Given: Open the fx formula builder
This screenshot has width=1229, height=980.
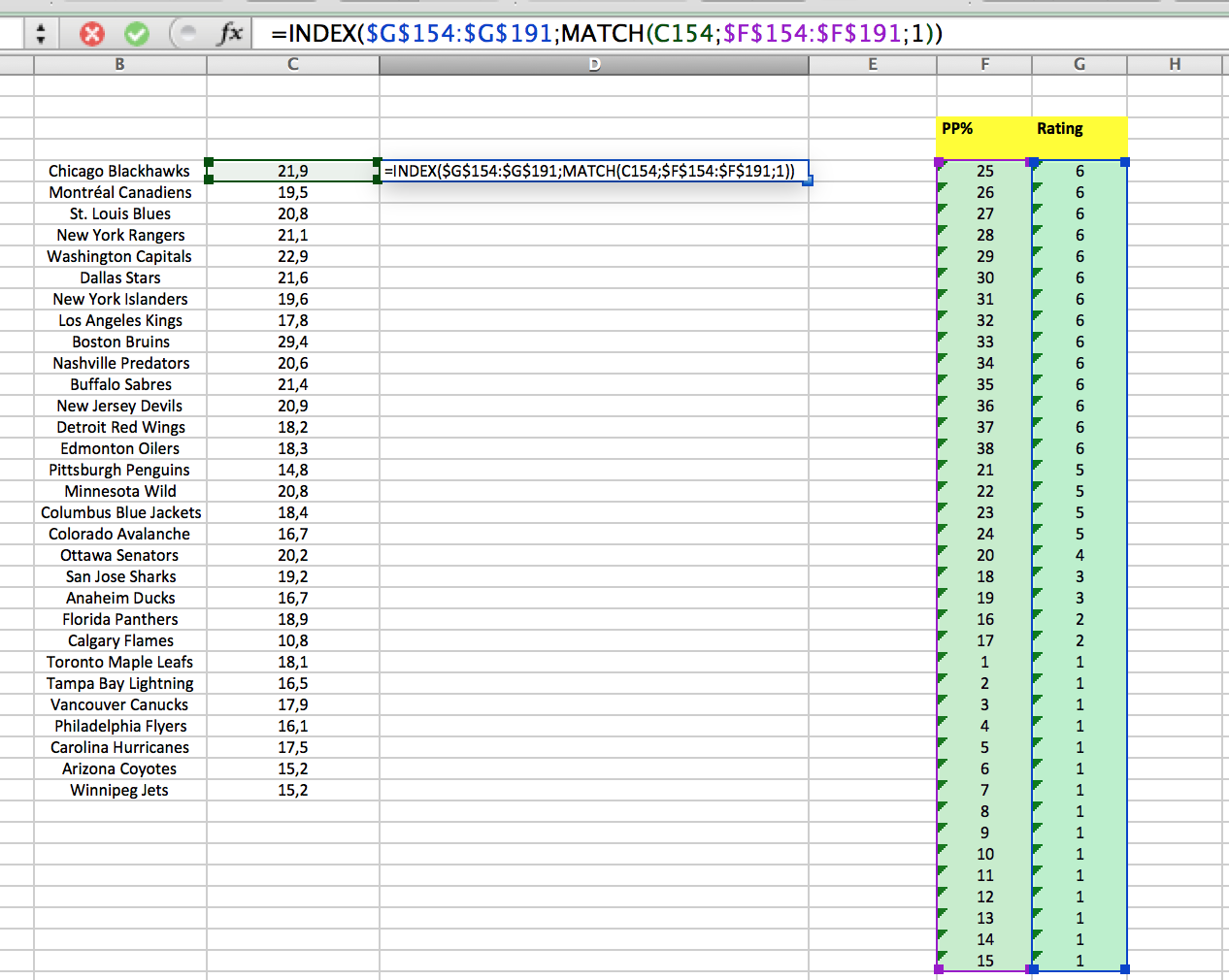Looking at the screenshot, I should click(x=230, y=34).
